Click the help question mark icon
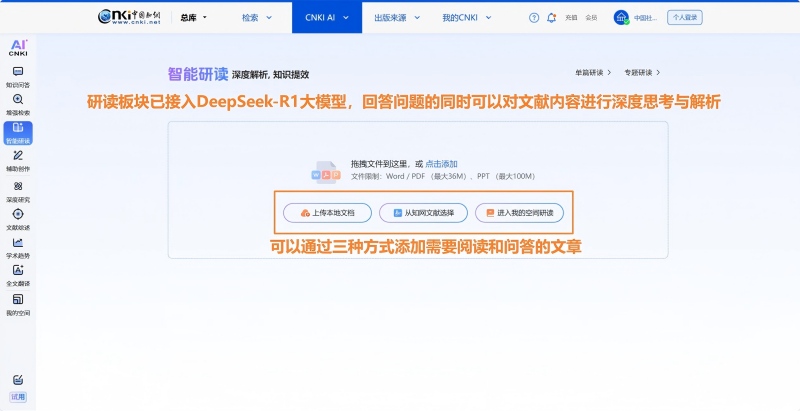 534,17
